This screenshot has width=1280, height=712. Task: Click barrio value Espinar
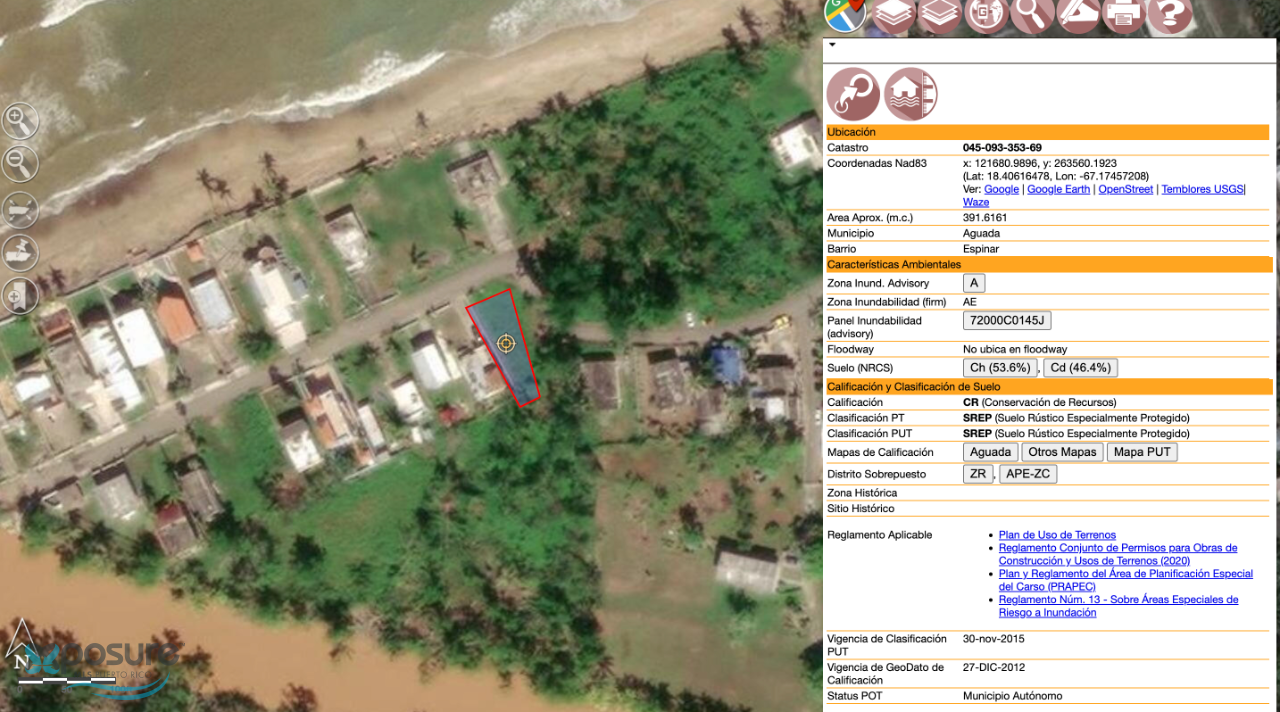pos(981,249)
